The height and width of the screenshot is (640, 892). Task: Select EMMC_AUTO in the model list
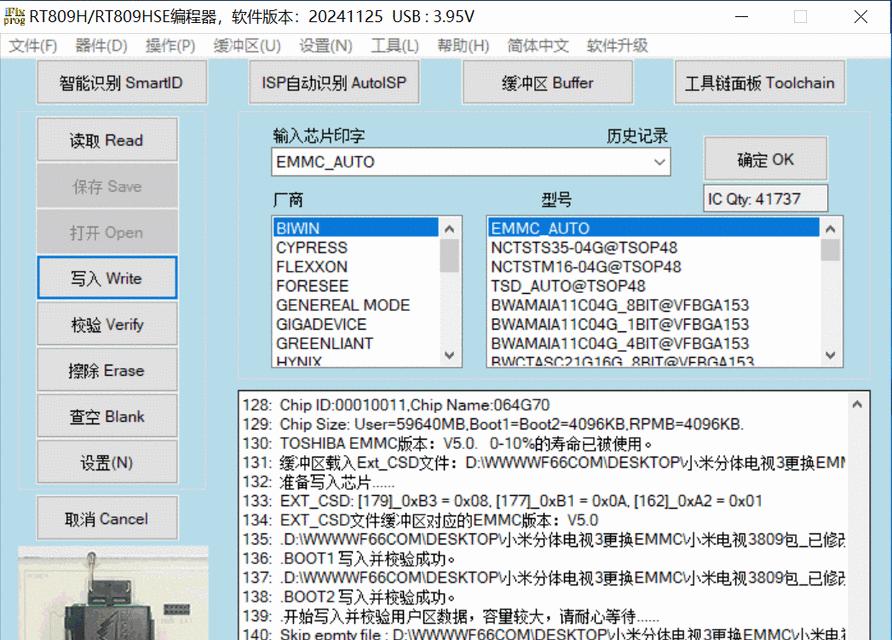point(653,228)
